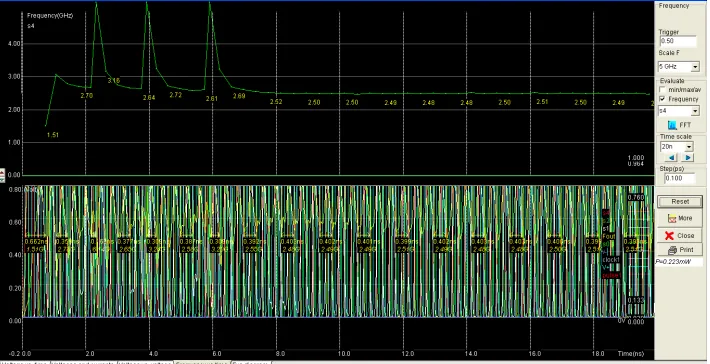Click the 0.20 voltage axis tick

point(14,288)
